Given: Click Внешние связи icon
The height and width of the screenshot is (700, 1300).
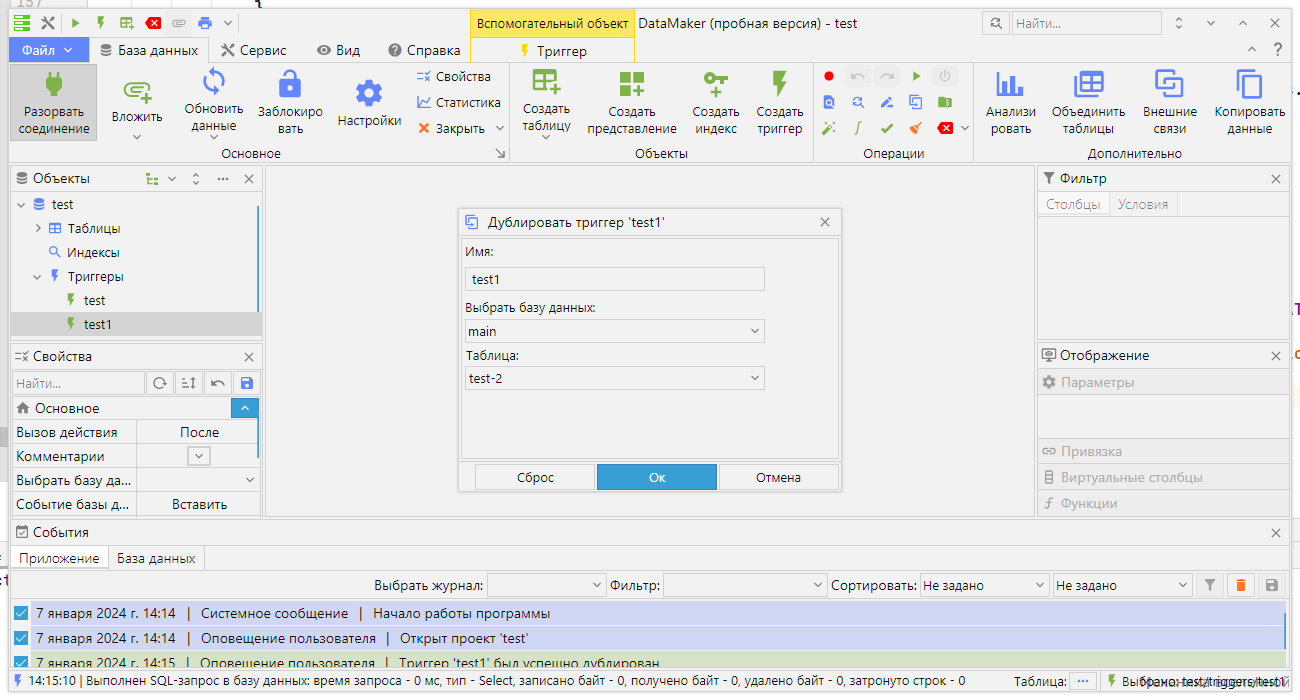Looking at the screenshot, I should tap(1169, 84).
